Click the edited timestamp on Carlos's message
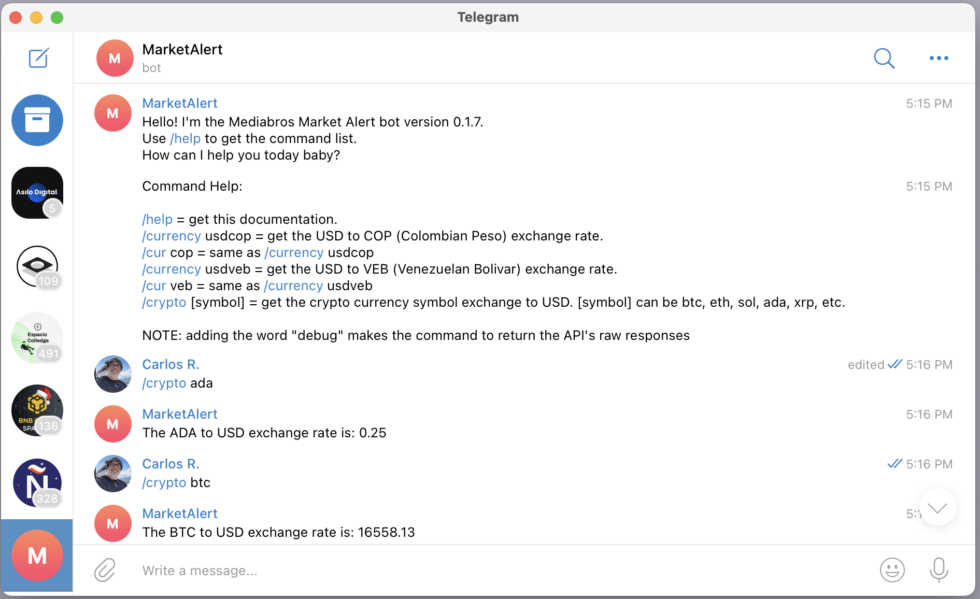 click(x=865, y=364)
